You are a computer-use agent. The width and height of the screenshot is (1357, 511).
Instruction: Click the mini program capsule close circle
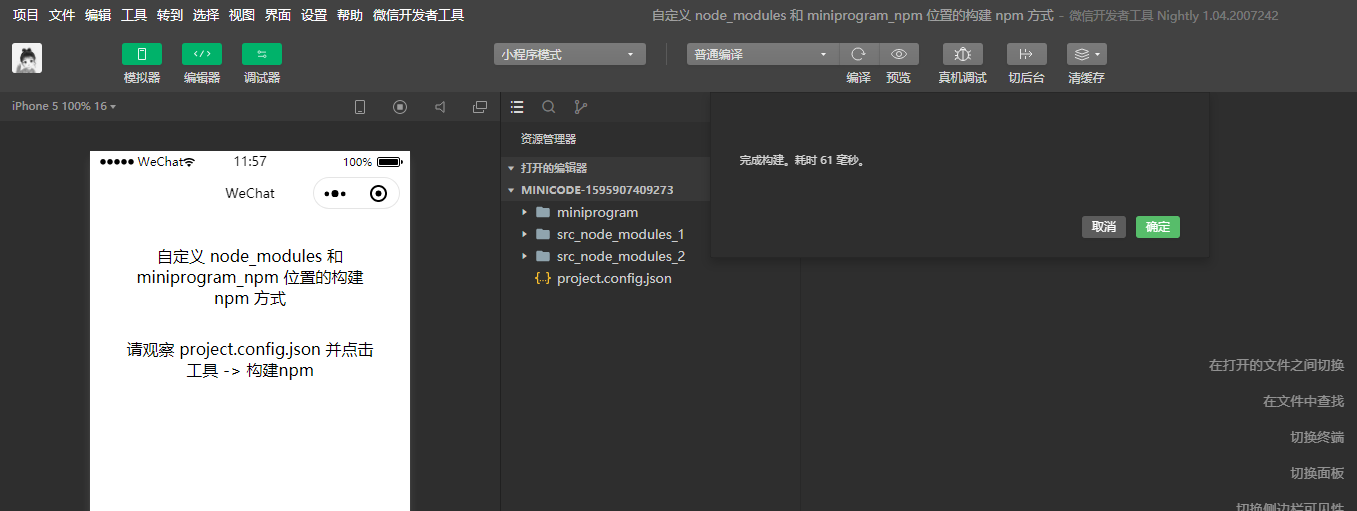[378, 194]
